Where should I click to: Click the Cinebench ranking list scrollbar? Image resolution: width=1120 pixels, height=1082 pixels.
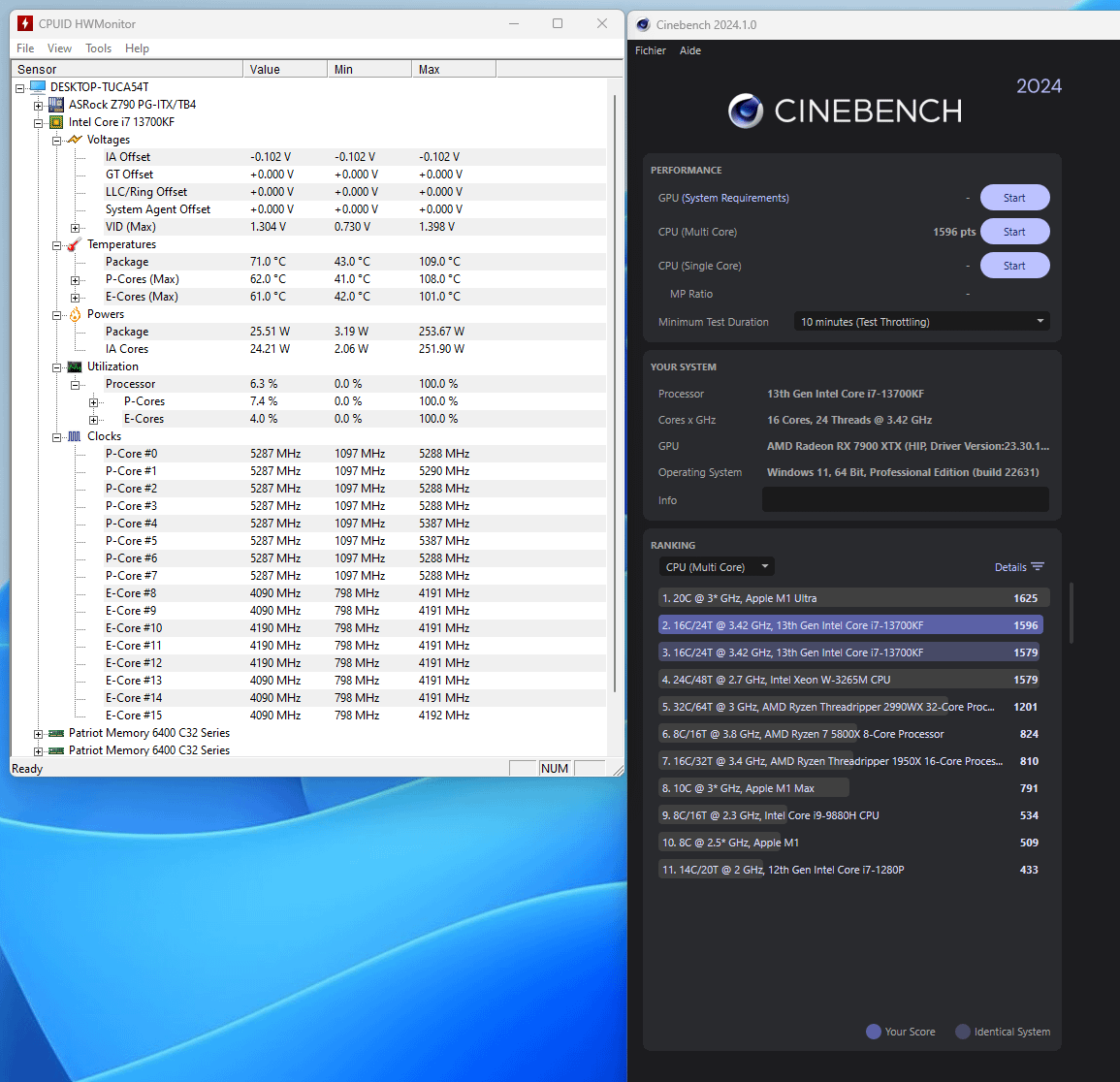pyautogui.click(x=1072, y=613)
